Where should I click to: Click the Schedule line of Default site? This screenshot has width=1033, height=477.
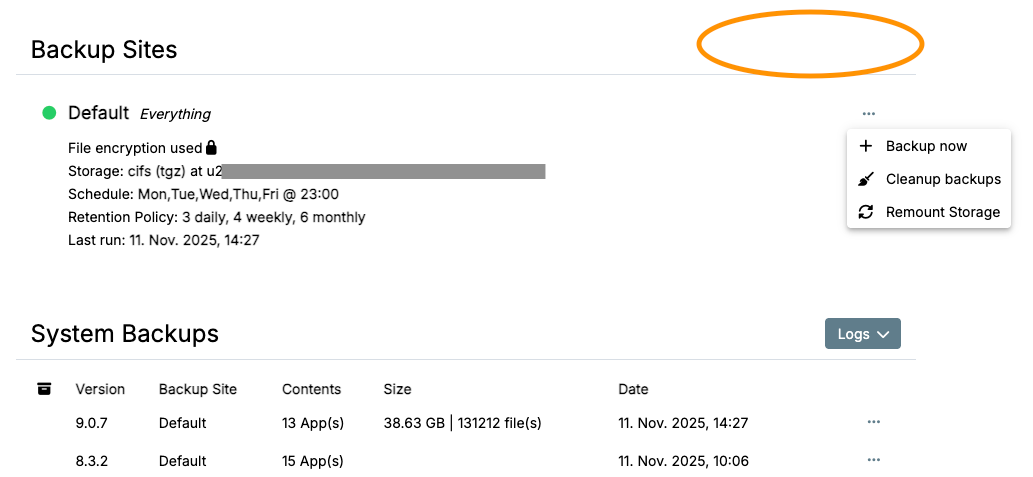(x=203, y=194)
